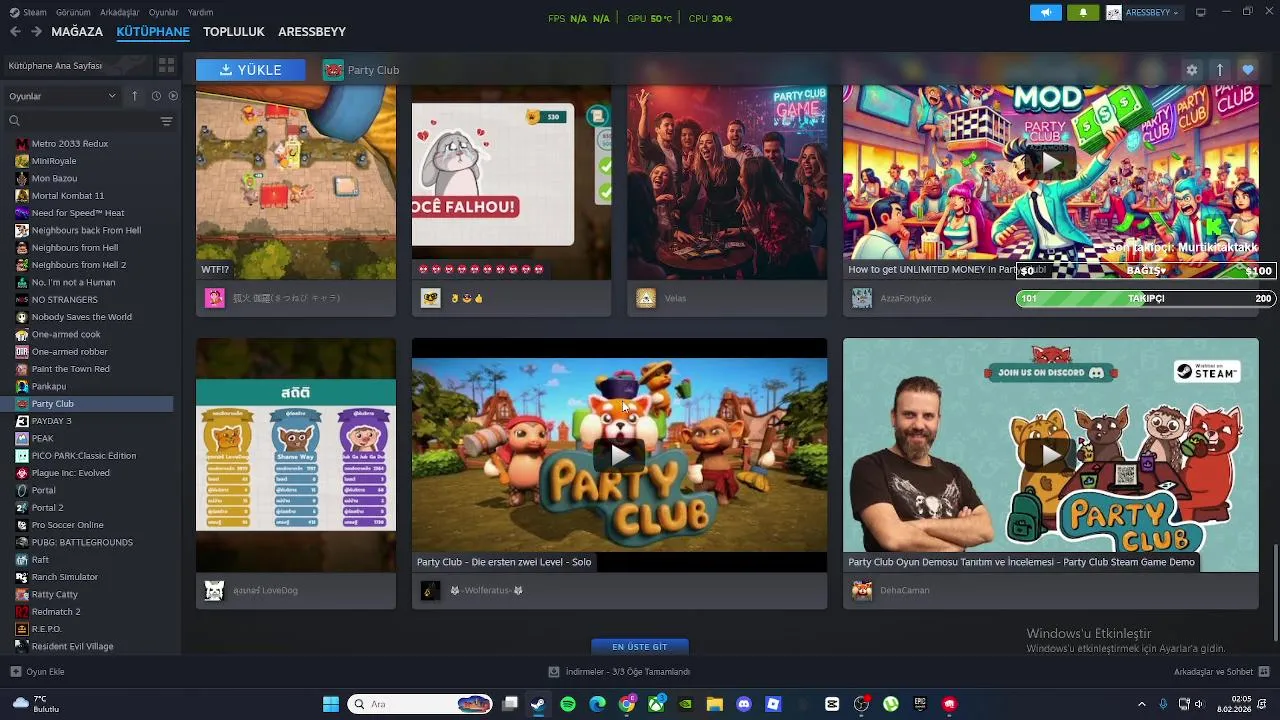This screenshot has width=1280, height=720.
Task: Open advanced filter options icon
Action: (x=166, y=121)
